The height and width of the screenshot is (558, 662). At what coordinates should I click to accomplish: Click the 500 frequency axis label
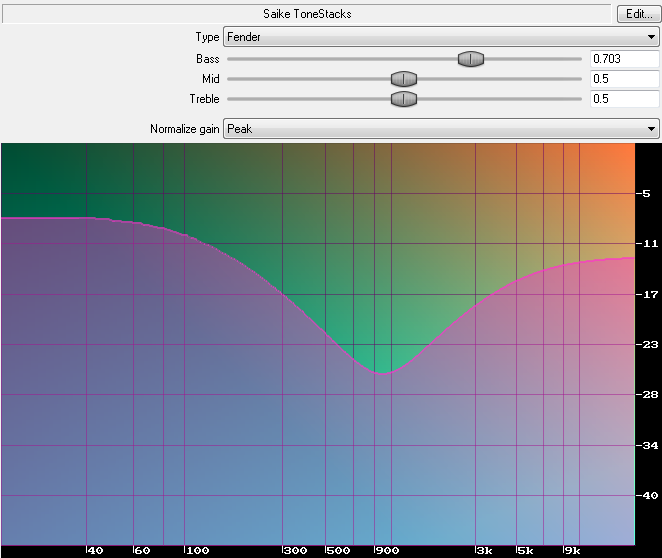338,550
